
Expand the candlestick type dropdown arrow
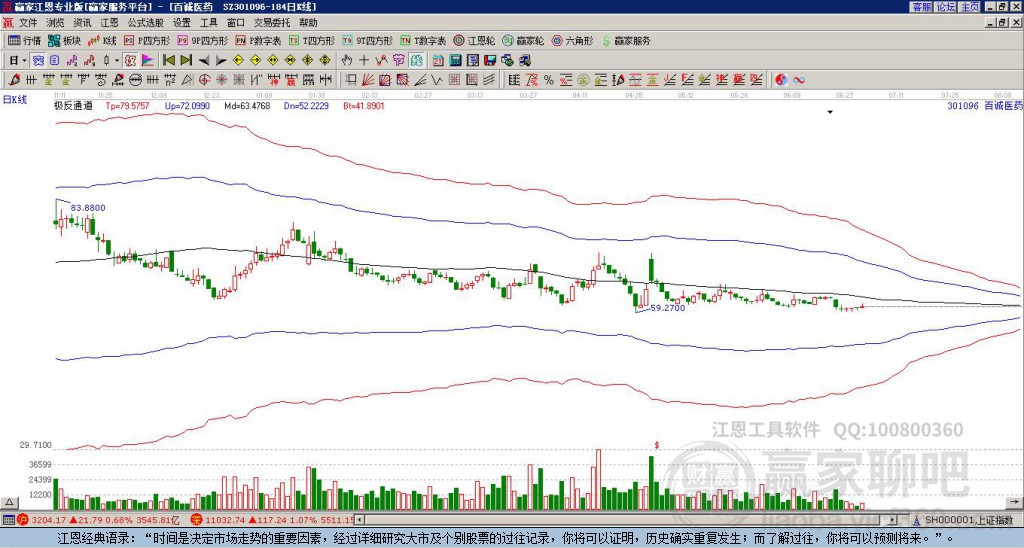117,61
